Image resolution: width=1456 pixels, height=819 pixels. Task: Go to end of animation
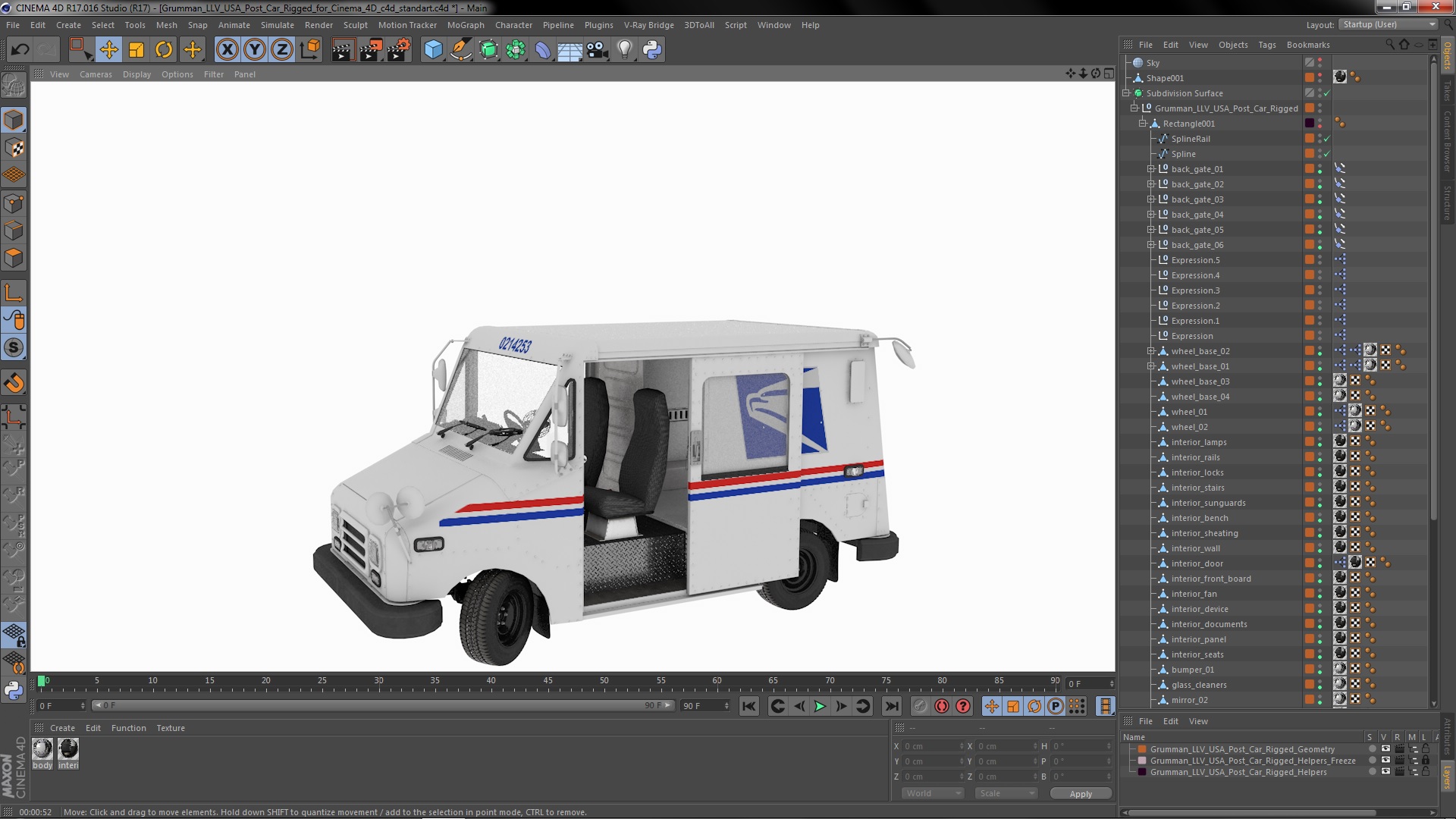pyautogui.click(x=892, y=706)
